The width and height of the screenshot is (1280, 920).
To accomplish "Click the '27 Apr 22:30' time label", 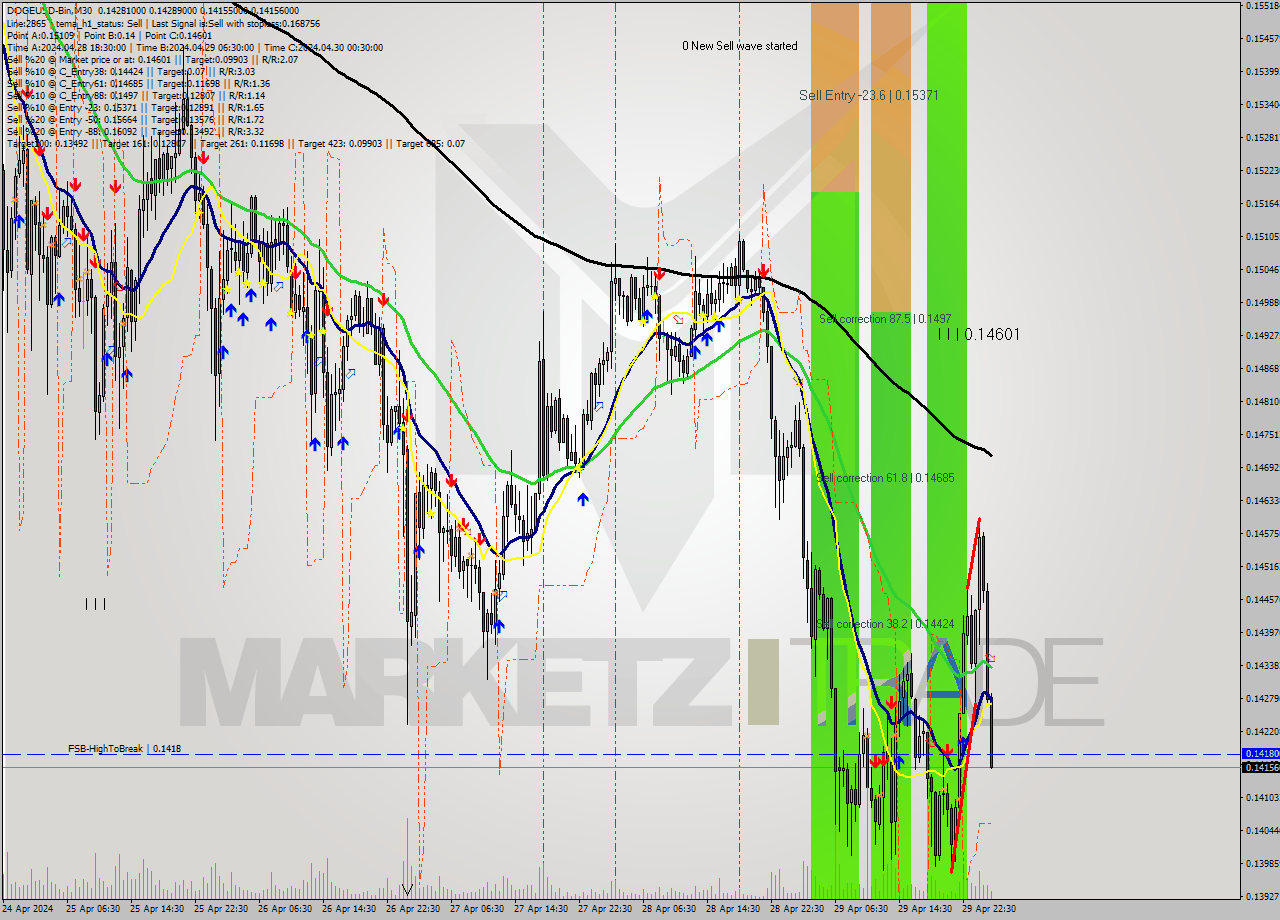I will (x=605, y=909).
